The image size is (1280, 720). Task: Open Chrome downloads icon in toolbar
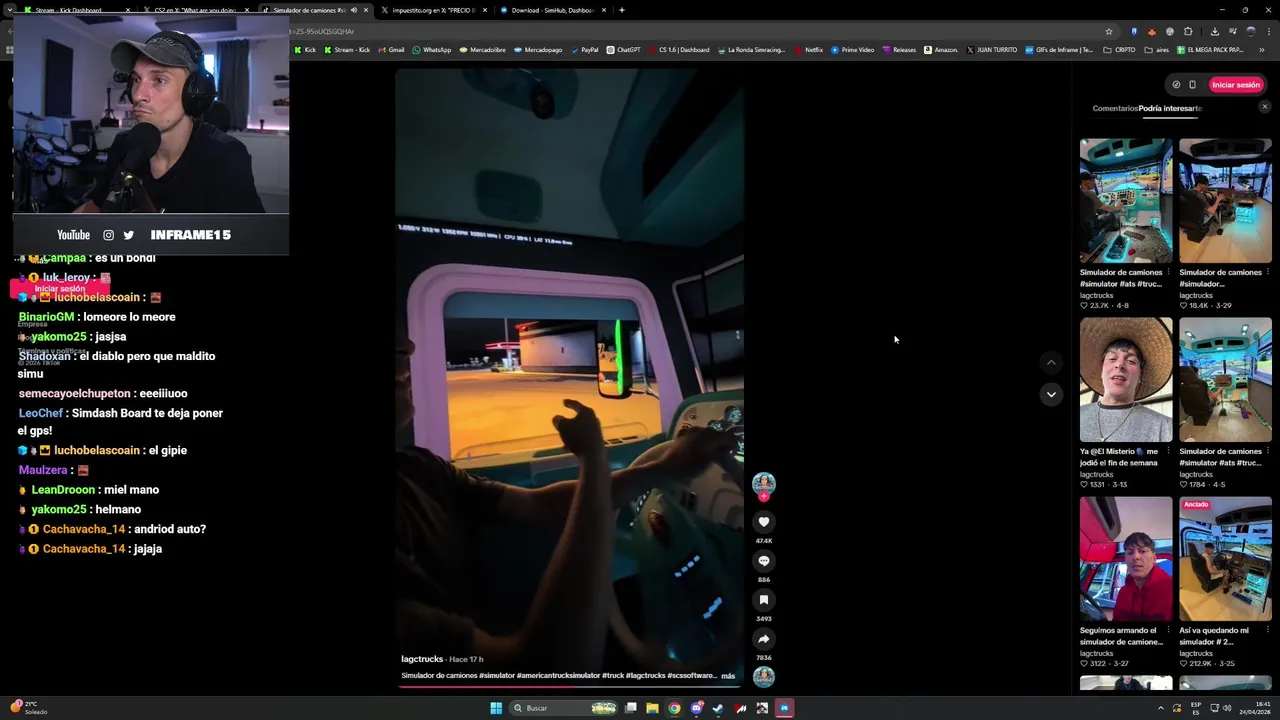(1214, 31)
